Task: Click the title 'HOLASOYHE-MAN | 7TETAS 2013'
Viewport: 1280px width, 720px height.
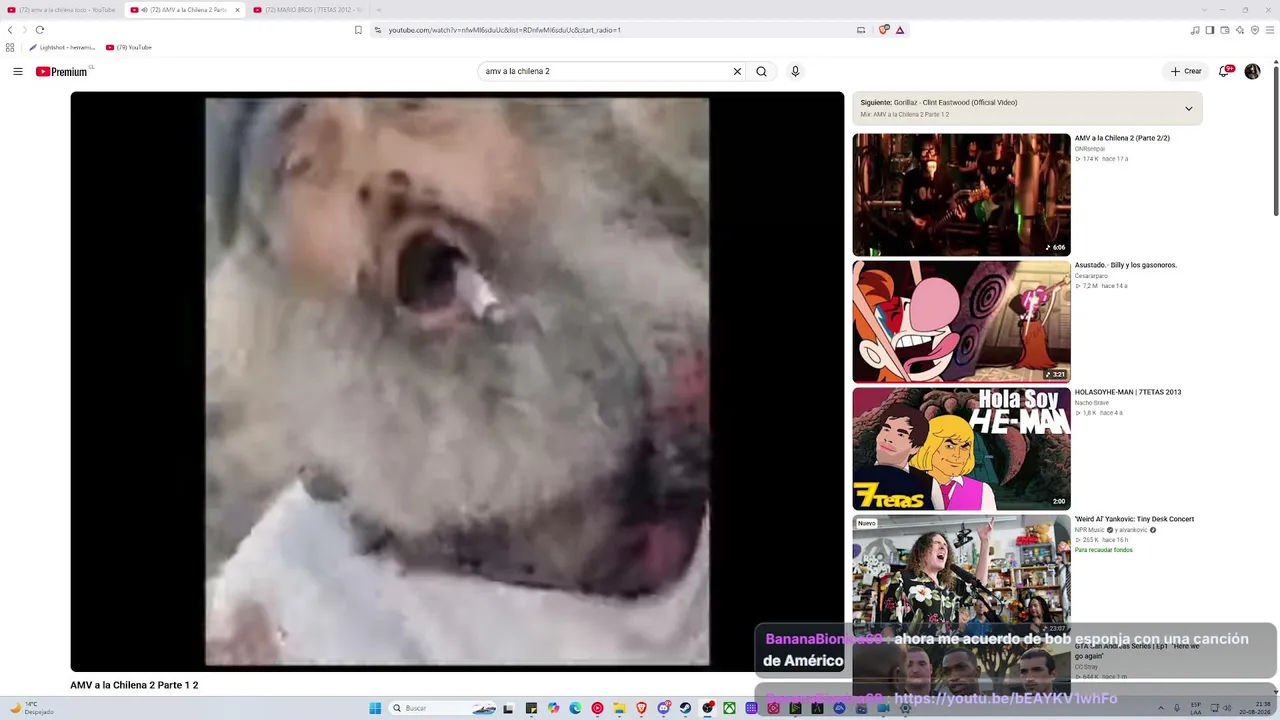Action: (1128, 392)
